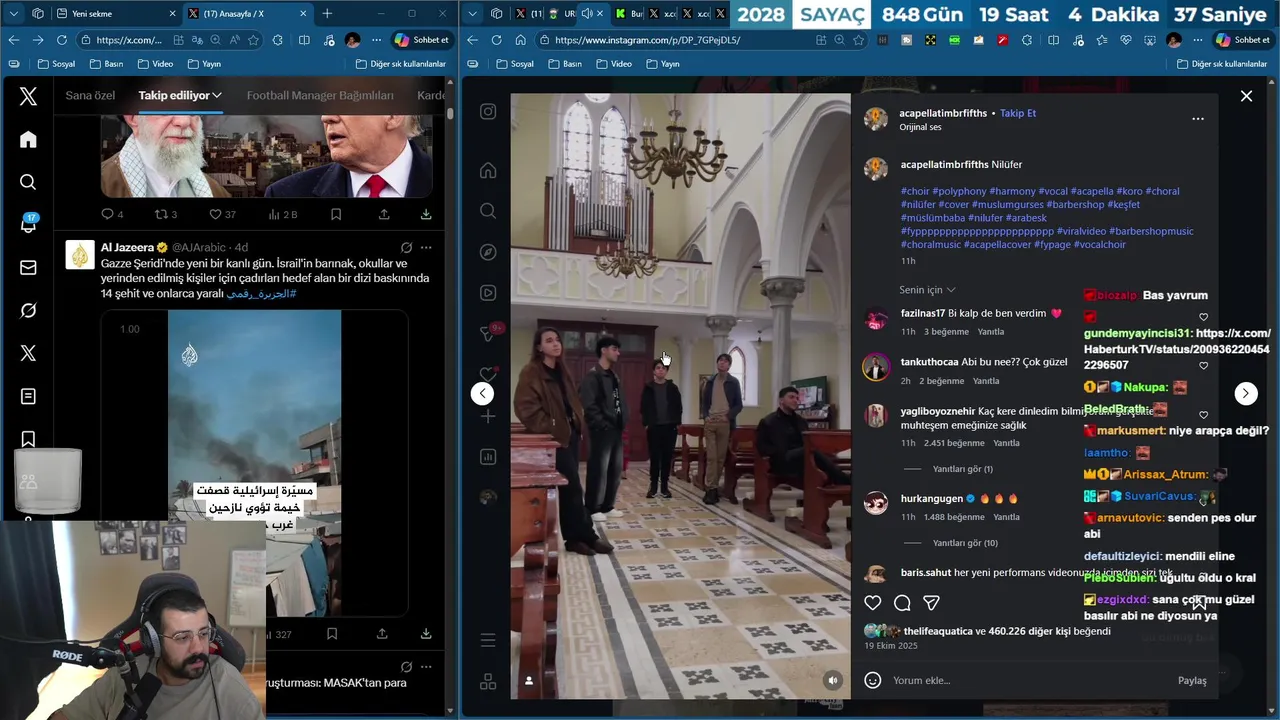The height and width of the screenshot is (720, 1280).
Task: Open Instagram dashboard chart icon
Action: pos(488,457)
